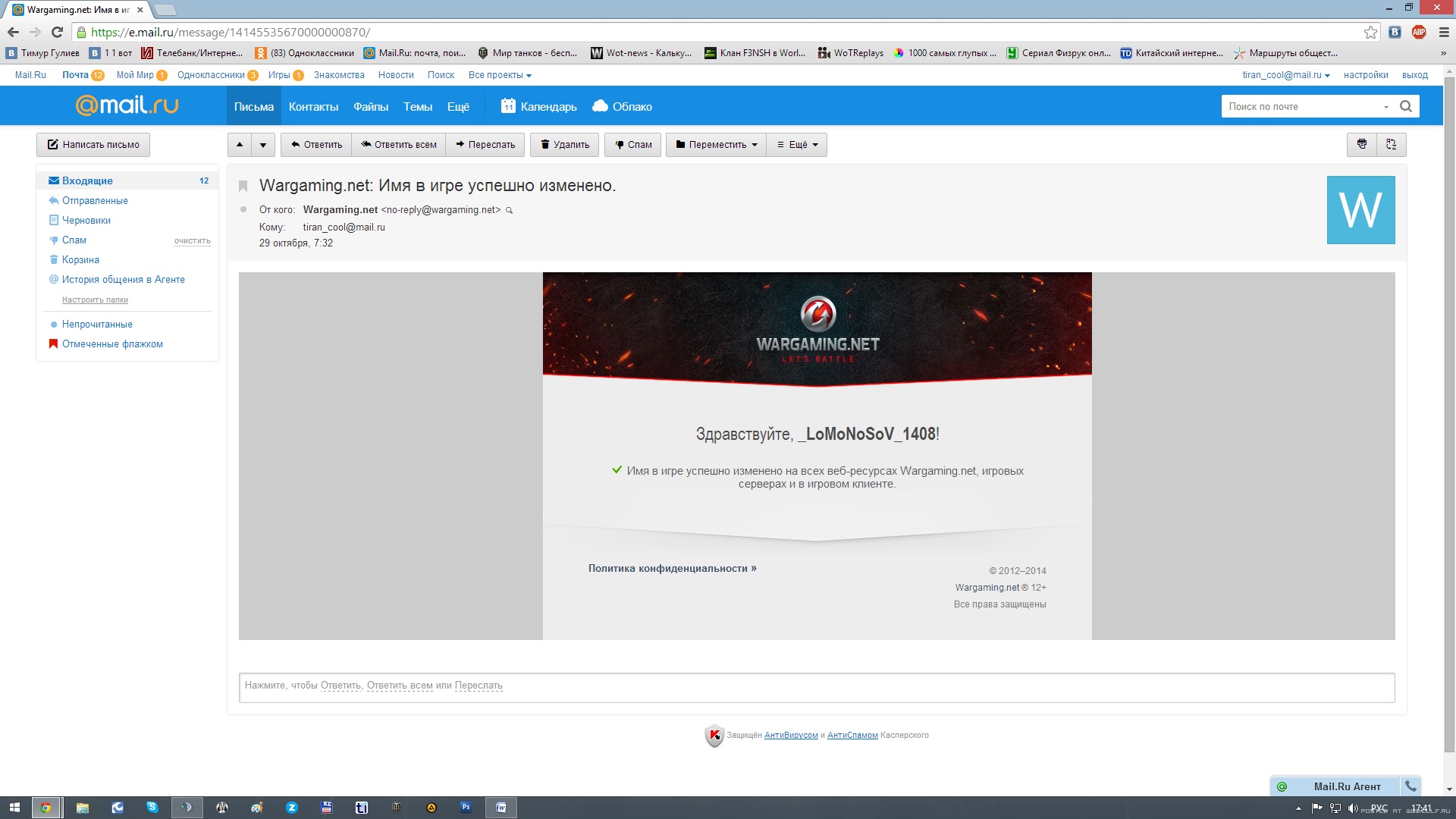Toggle the flag on this message
Screen dimensions: 1456x819
pyautogui.click(x=243, y=186)
